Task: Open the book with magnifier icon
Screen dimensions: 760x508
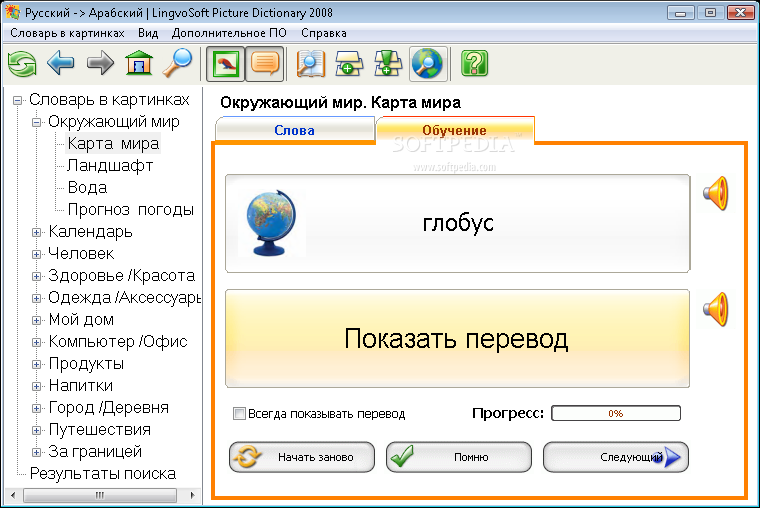Action: coord(310,64)
